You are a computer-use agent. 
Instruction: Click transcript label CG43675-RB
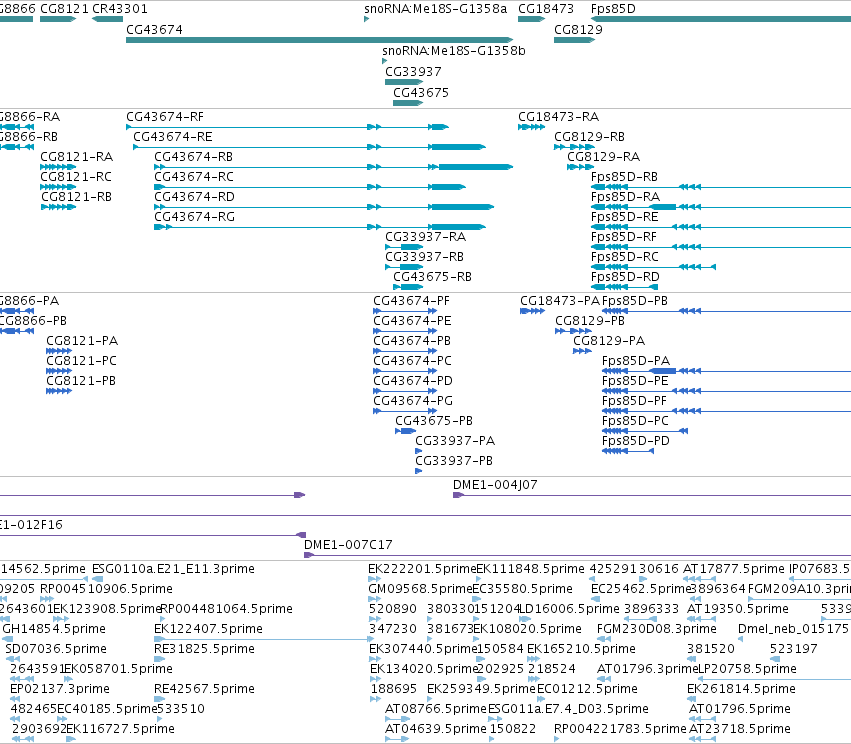click(433, 277)
